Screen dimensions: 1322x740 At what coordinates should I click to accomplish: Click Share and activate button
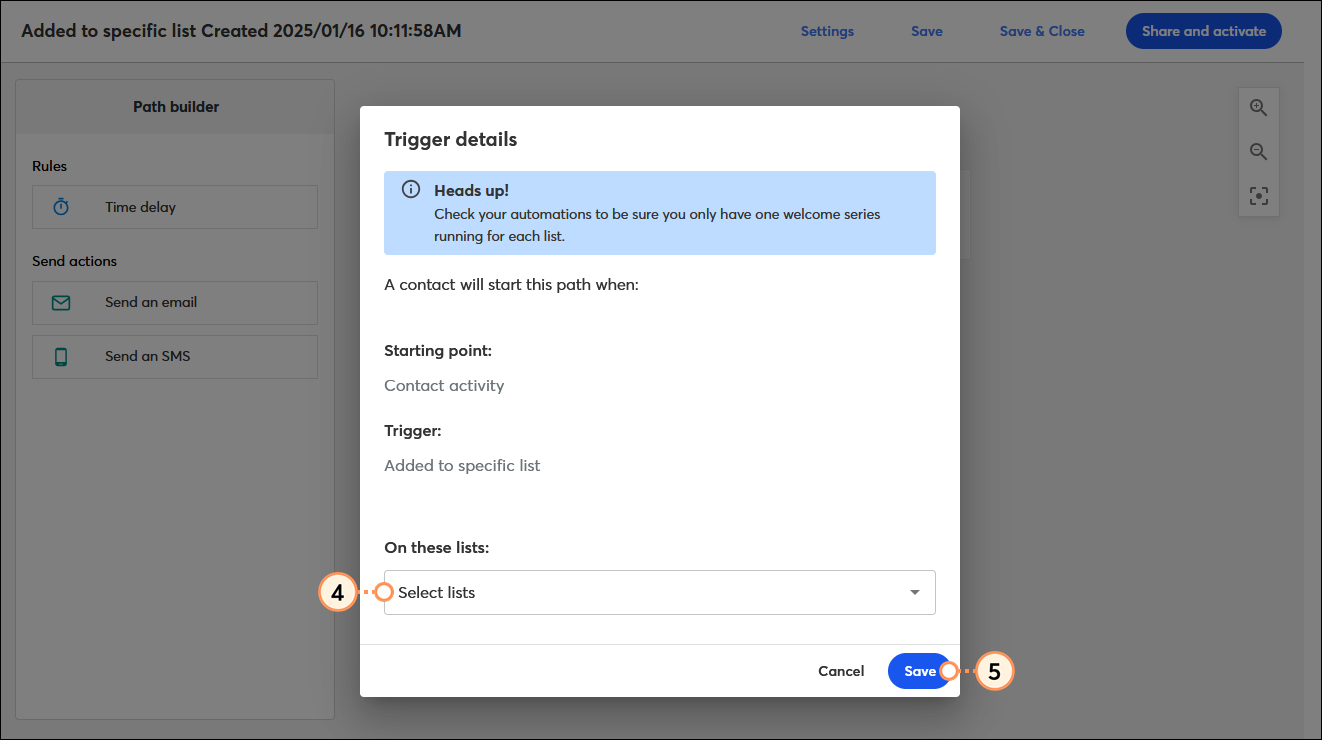[x=1204, y=31]
